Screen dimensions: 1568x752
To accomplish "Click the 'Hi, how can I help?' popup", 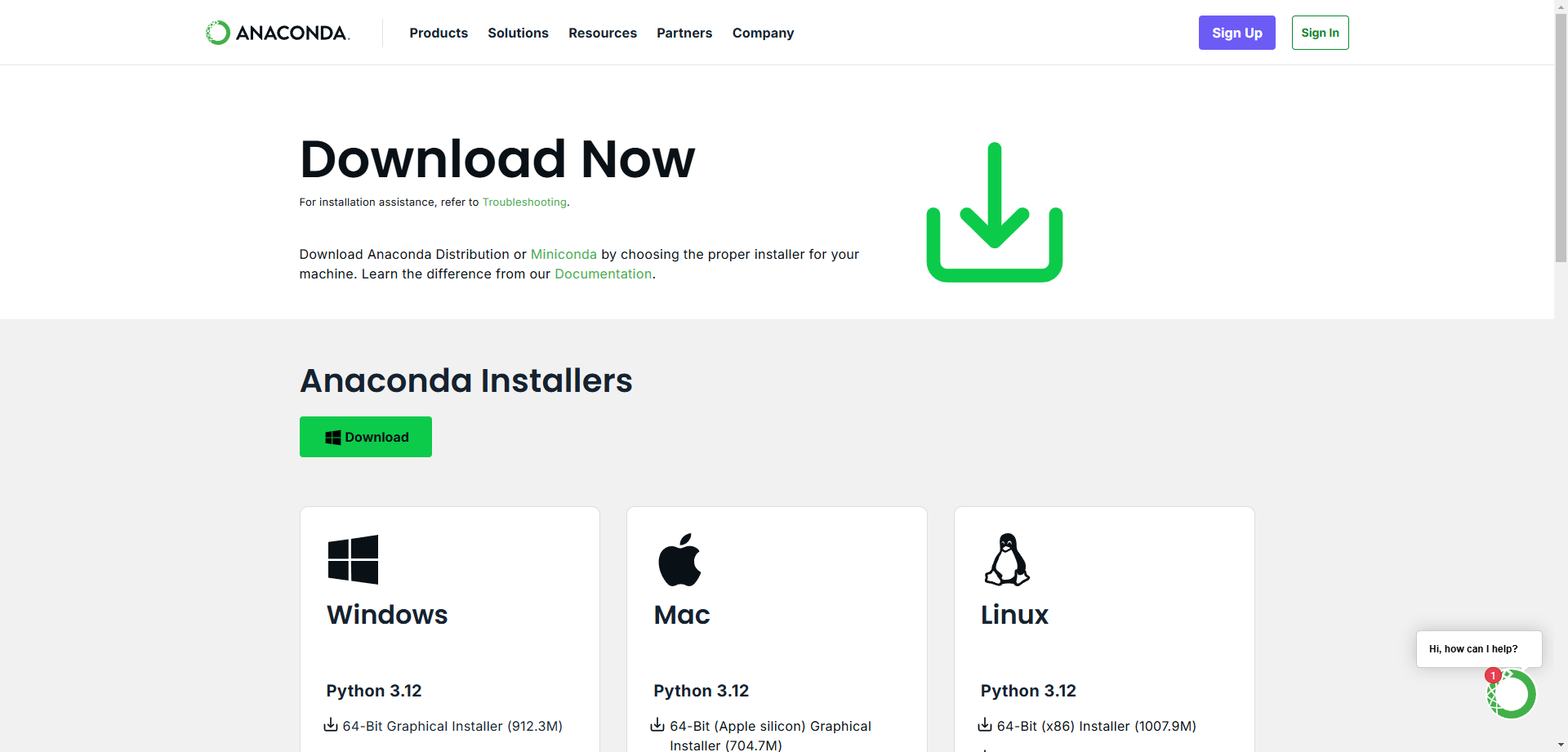I will 1479,649.
